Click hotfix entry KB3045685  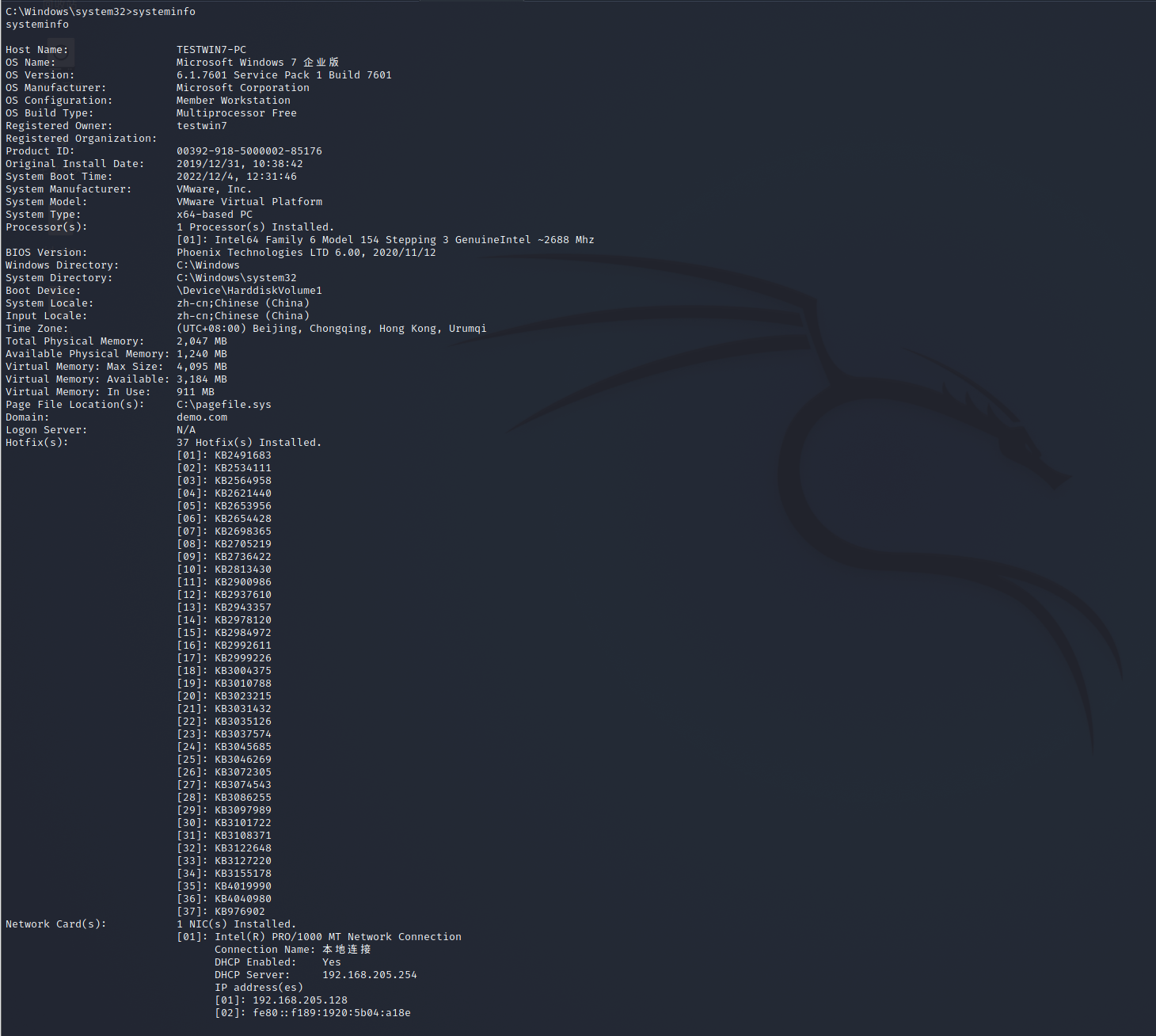[243, 747]
